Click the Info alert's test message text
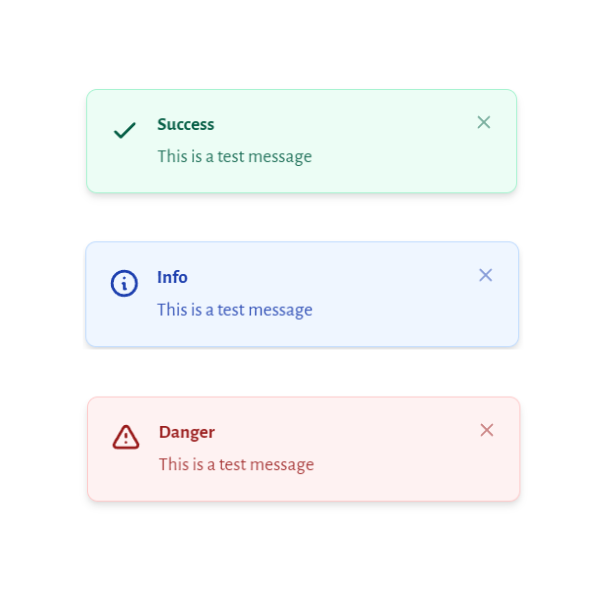600x600 pixels. pos(234,310)
